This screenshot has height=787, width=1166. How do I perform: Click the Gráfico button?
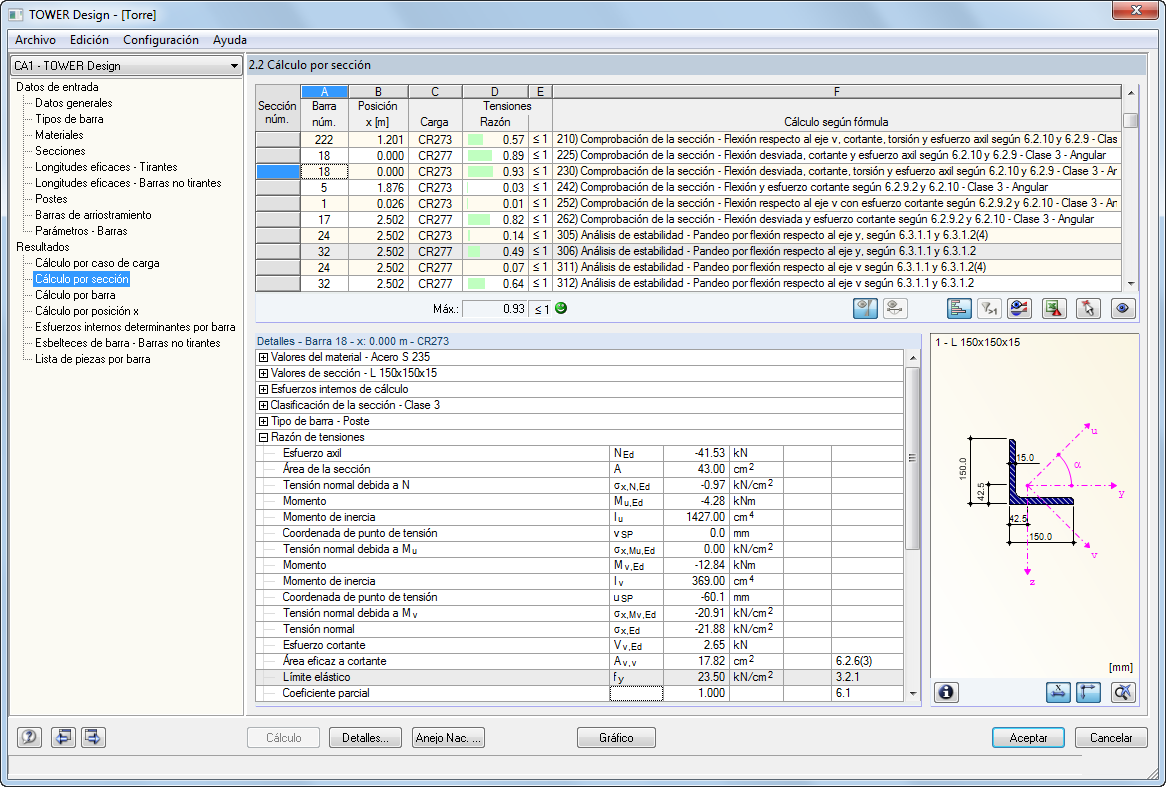[x=616, y=738]
